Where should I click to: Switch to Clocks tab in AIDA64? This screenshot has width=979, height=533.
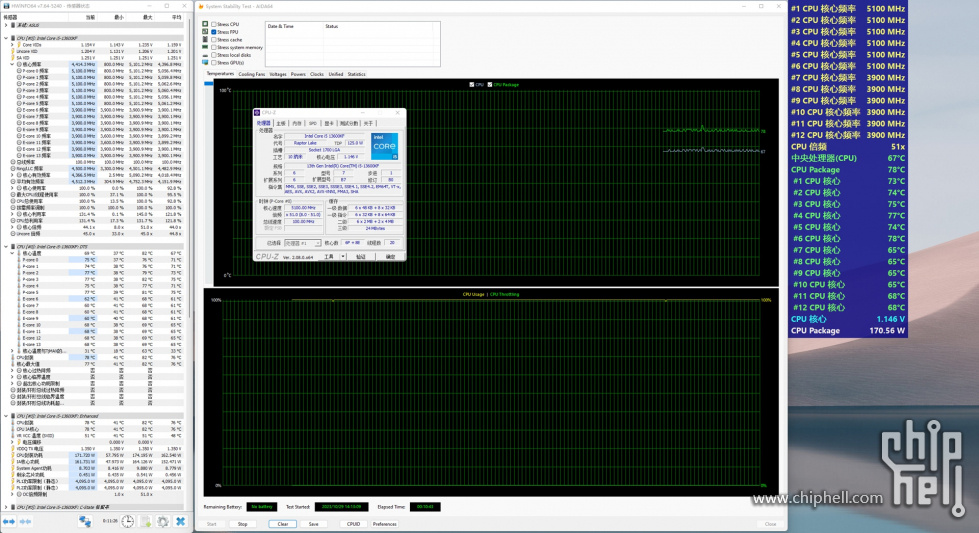click(x=317, y=74)
